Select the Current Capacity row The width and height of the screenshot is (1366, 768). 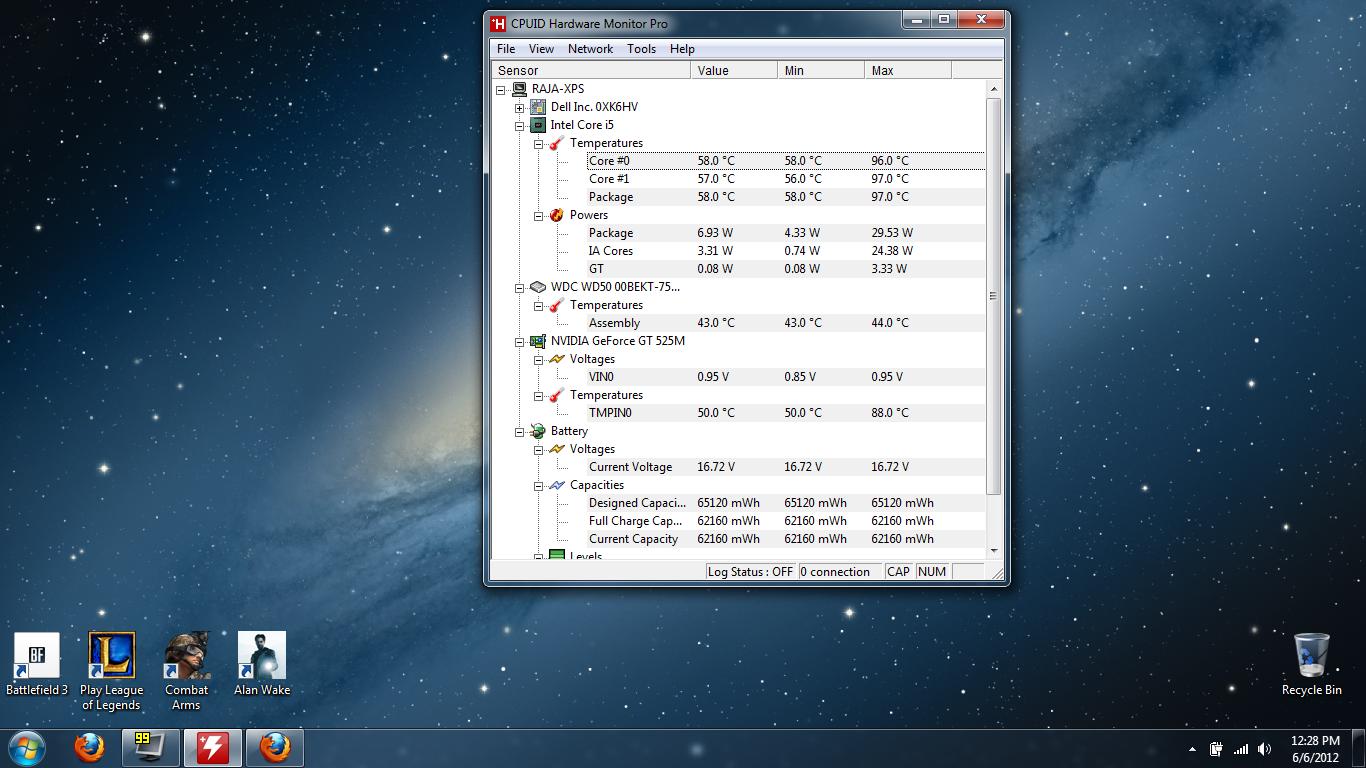tap(786, 539)
